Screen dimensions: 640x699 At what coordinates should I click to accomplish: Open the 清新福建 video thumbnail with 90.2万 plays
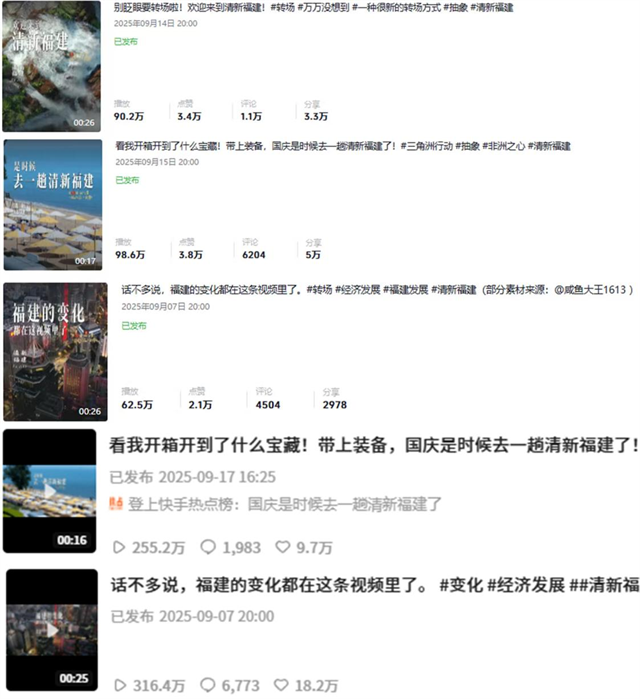[50, 65]
